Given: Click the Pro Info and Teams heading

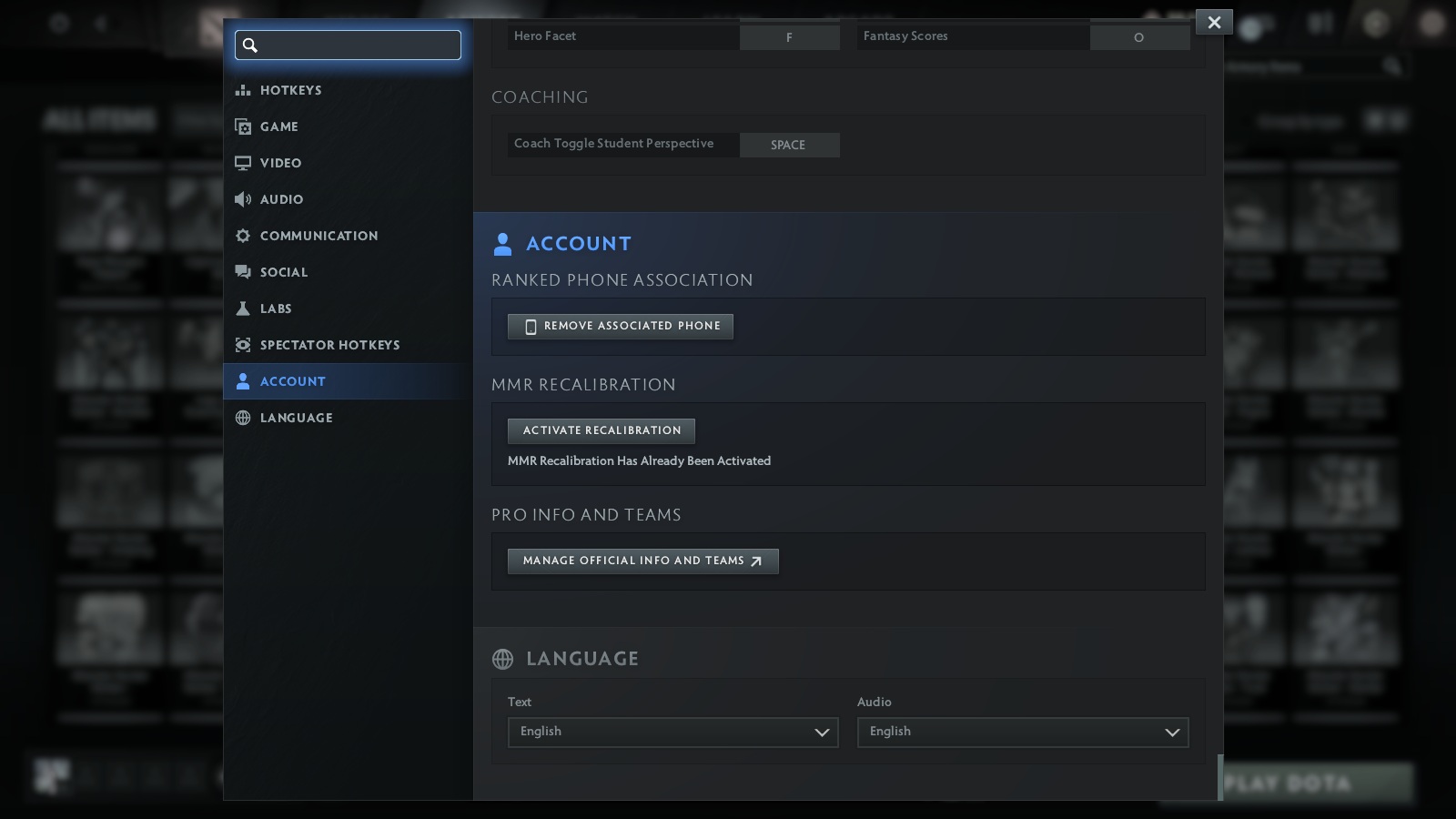Looking at the screenshot, I should click(586, 515).
